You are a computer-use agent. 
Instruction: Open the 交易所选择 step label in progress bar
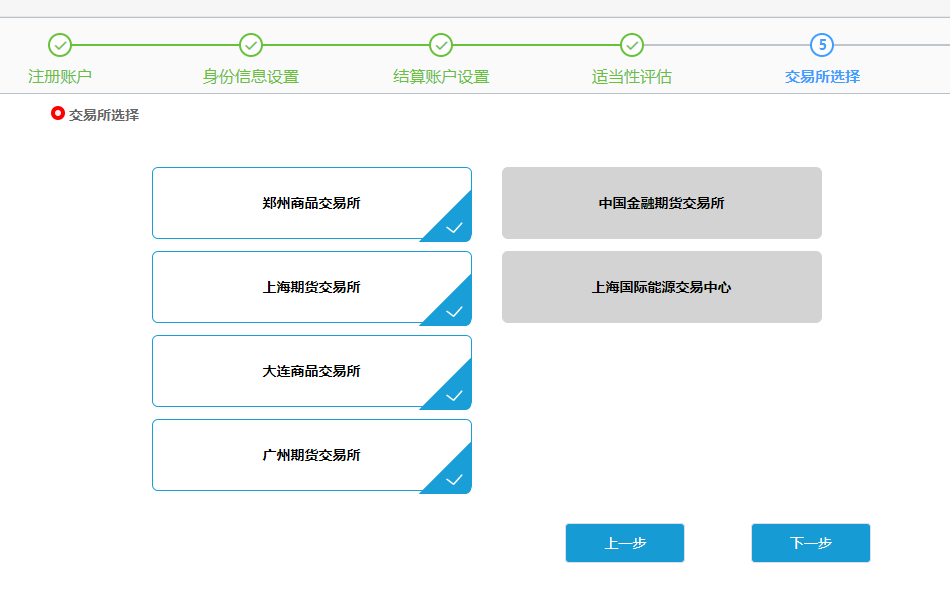click(x=822, y=77)
